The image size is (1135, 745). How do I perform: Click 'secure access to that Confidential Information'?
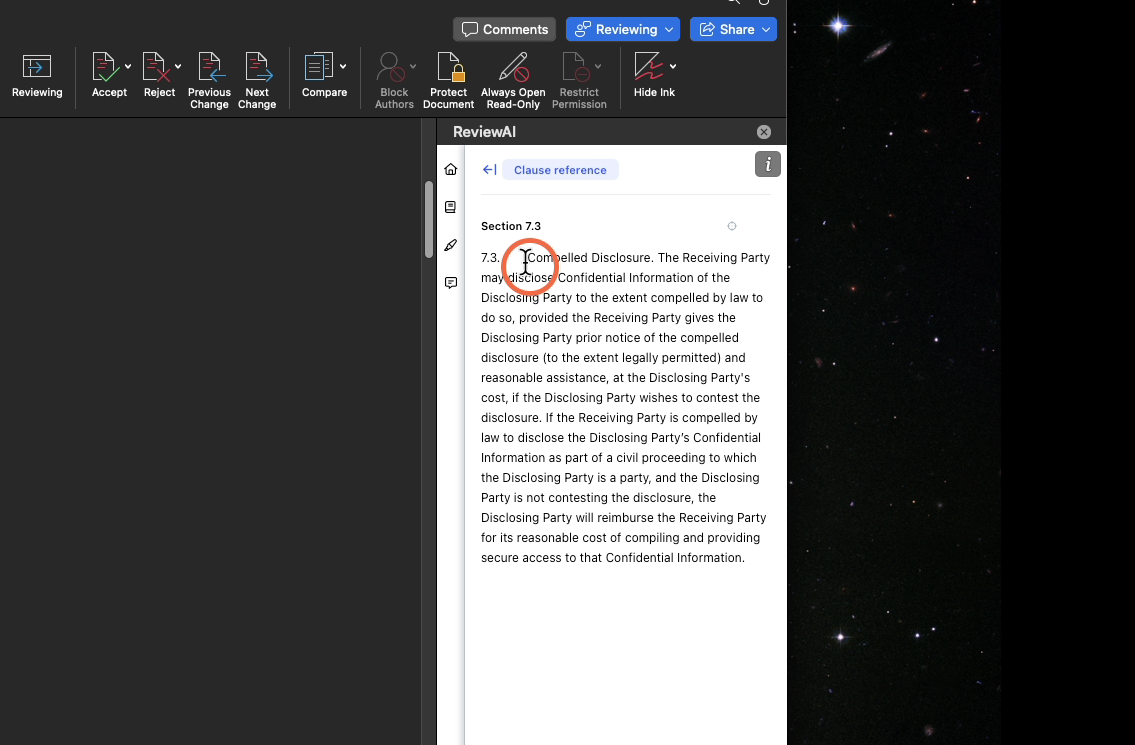point(613,557)
